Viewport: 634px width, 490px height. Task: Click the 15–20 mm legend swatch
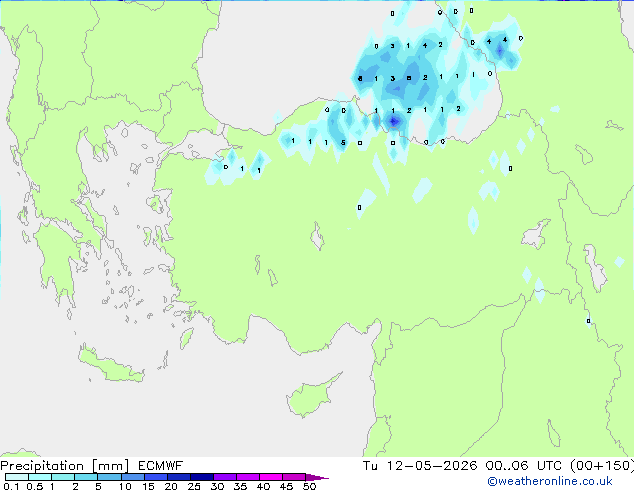[x=155, y=477]
